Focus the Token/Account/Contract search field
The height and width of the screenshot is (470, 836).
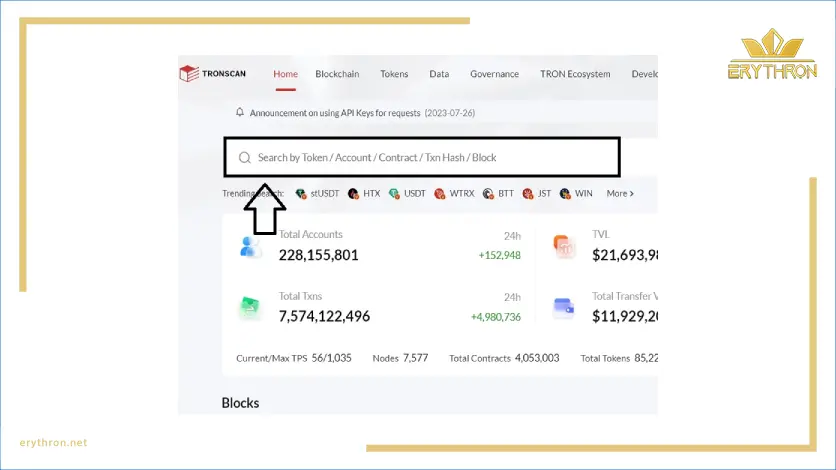[x=422, y=157]
